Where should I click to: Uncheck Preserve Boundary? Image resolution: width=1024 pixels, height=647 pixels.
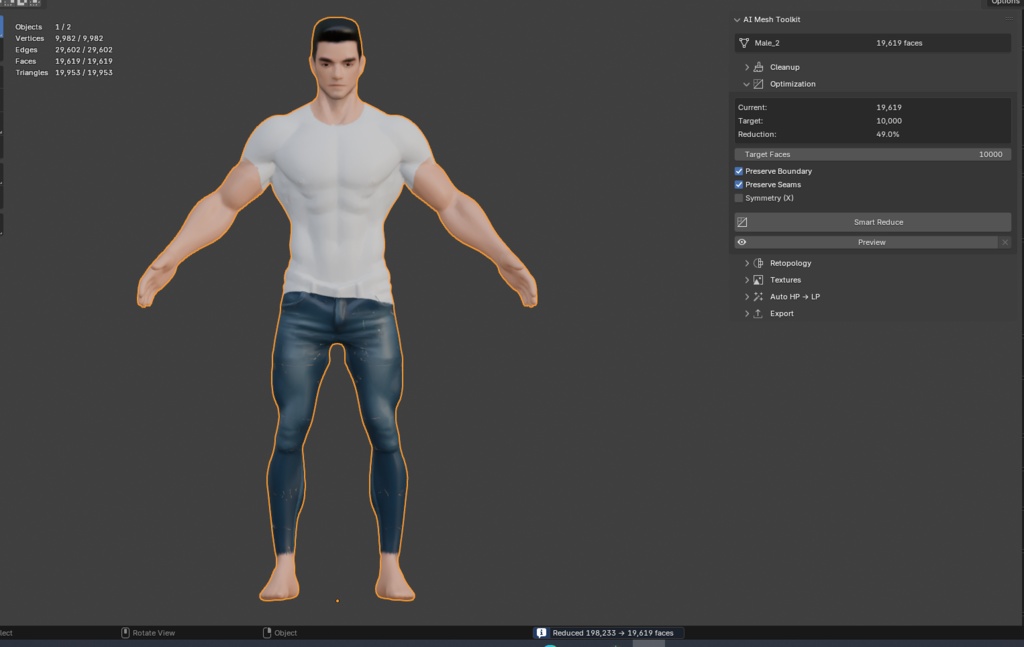(739, 171)
